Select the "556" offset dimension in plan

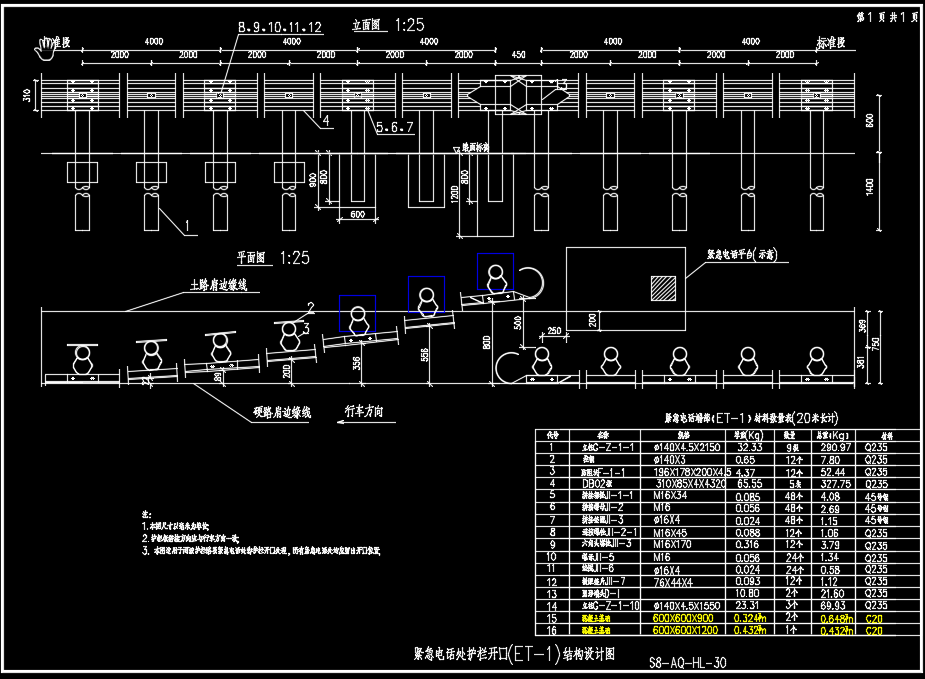(x=425, y=355)
